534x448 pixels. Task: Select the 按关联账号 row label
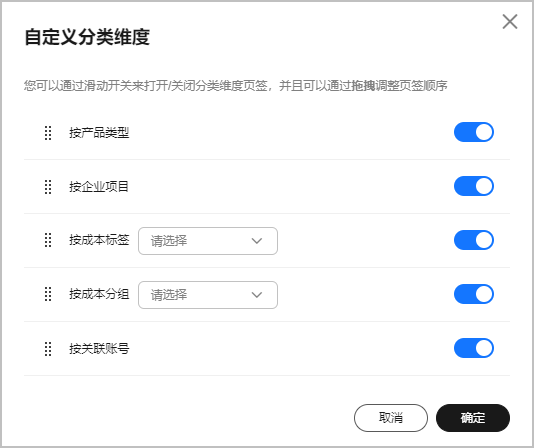(99, 349)
